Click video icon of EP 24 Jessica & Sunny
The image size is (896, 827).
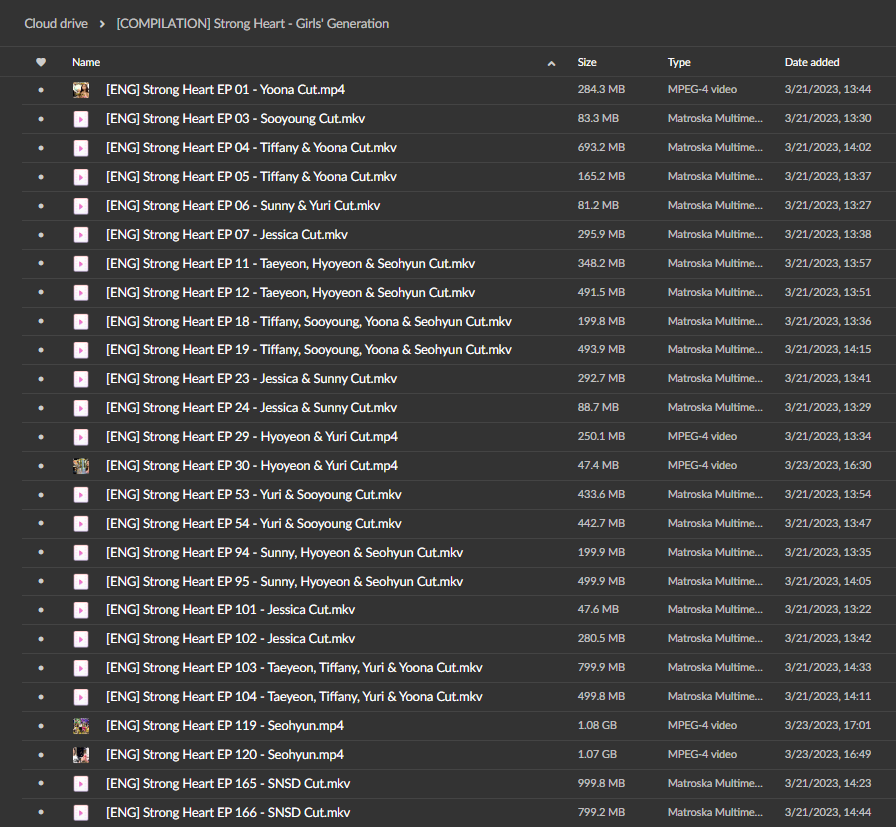(x=81, y=408)
